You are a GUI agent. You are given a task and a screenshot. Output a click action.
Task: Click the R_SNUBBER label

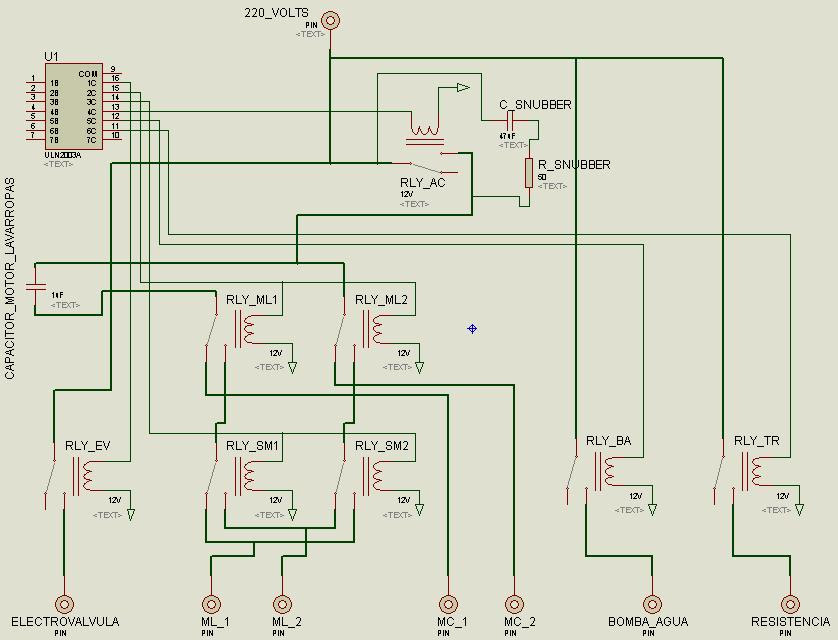pyautogui.click(x=574, y=165)
